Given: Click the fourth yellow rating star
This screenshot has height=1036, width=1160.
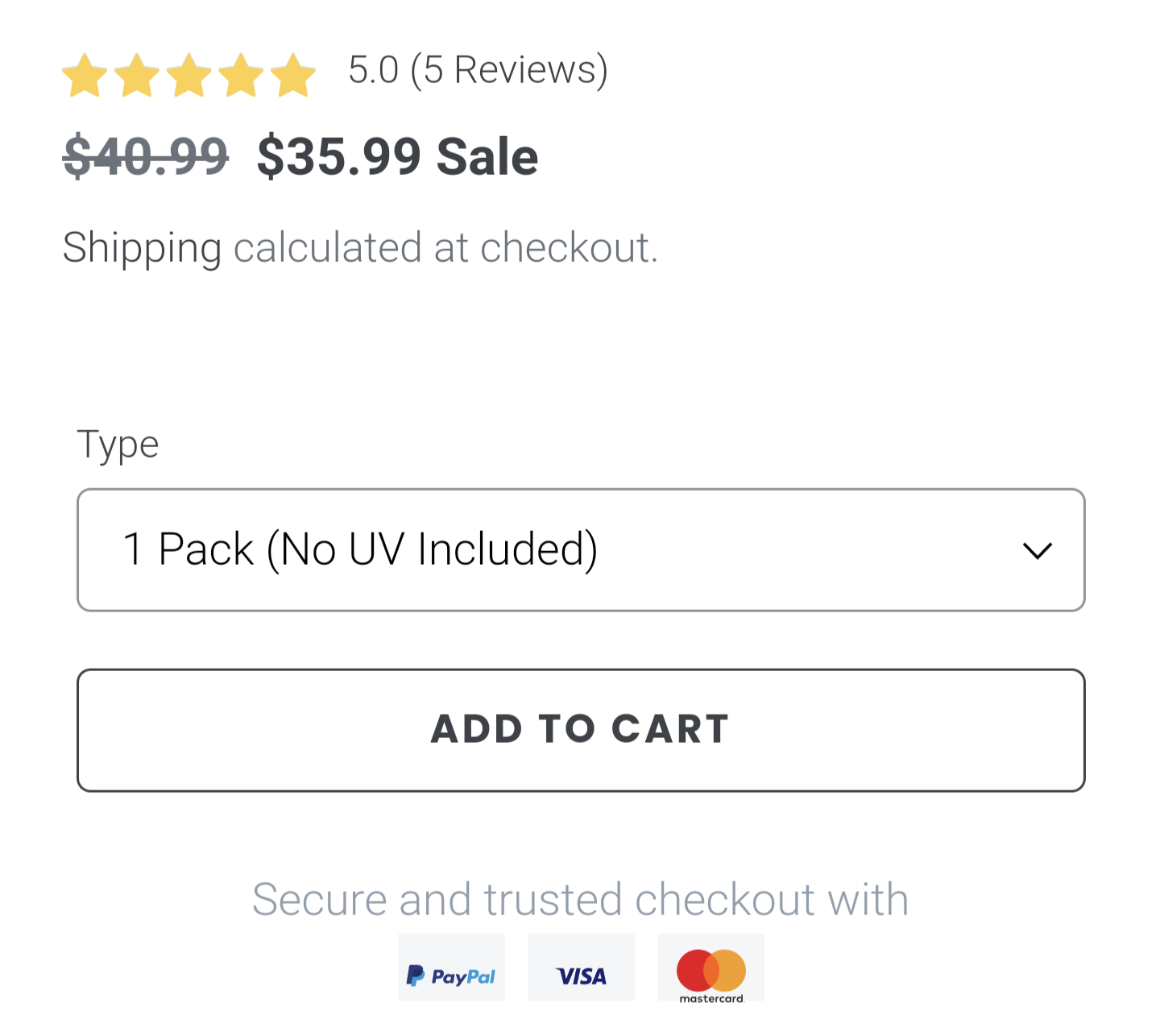Looking at the screenshot, I should click(241, 76).
